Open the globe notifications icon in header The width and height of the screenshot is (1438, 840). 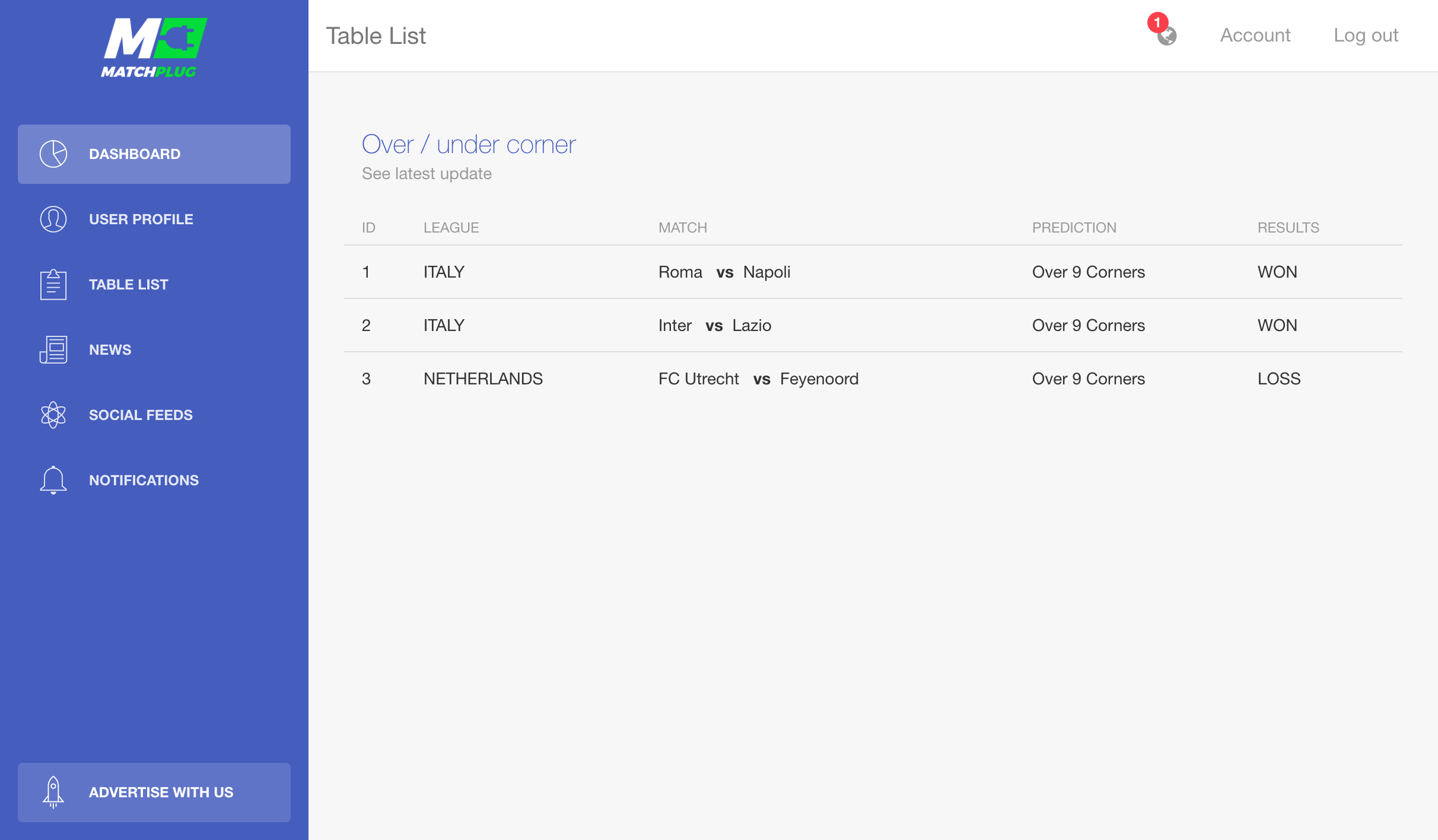(1167, 36)
